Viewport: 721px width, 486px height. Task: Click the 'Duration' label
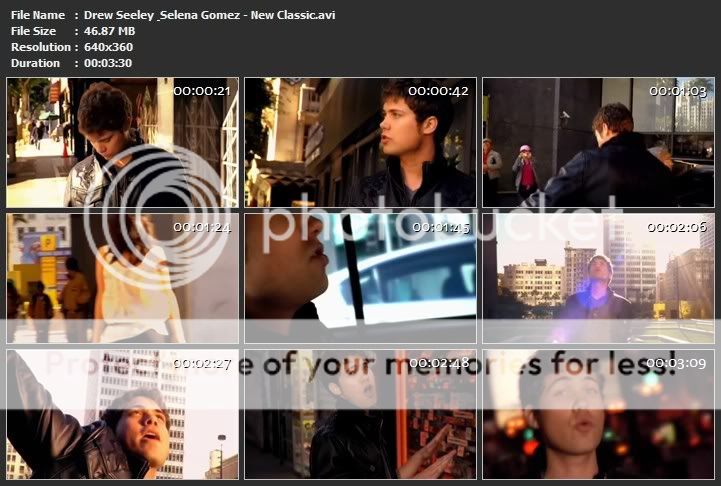click(x=35, y=63)
